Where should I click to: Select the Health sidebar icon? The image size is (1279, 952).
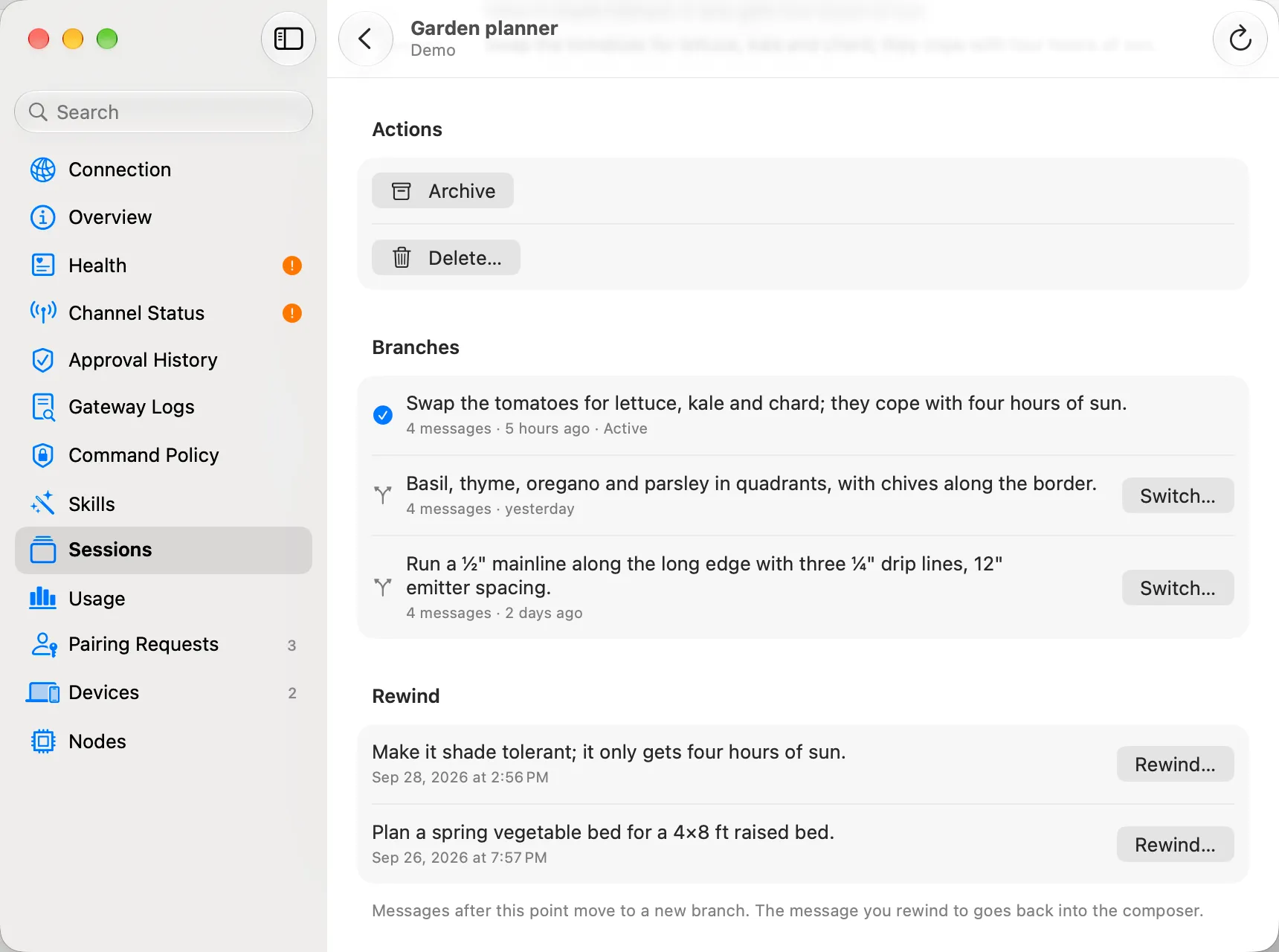[x=43, y=265]
